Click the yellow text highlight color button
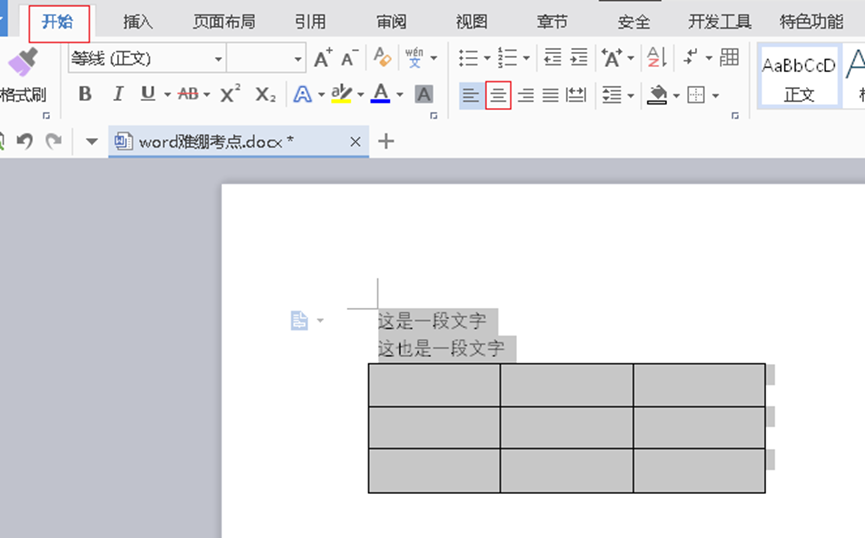The image size is (865, 538). (x=341, y=94)
